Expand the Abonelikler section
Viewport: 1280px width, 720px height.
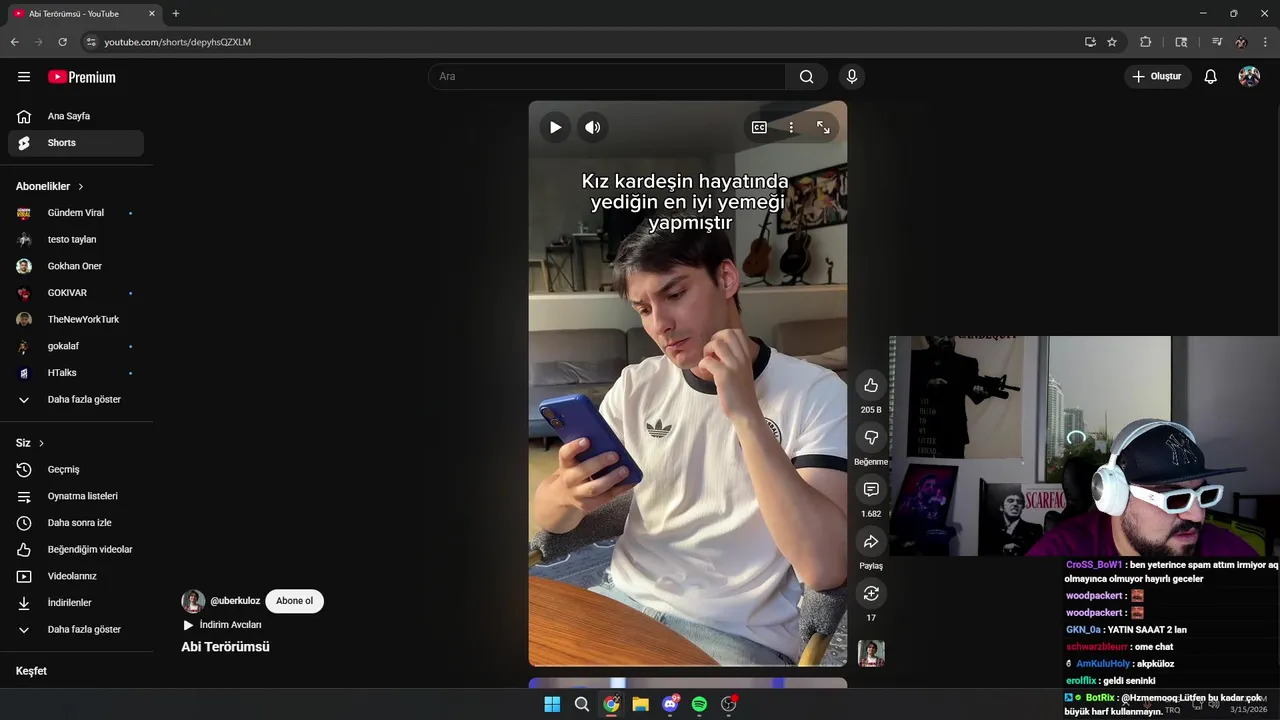click(x=50, y=186)
